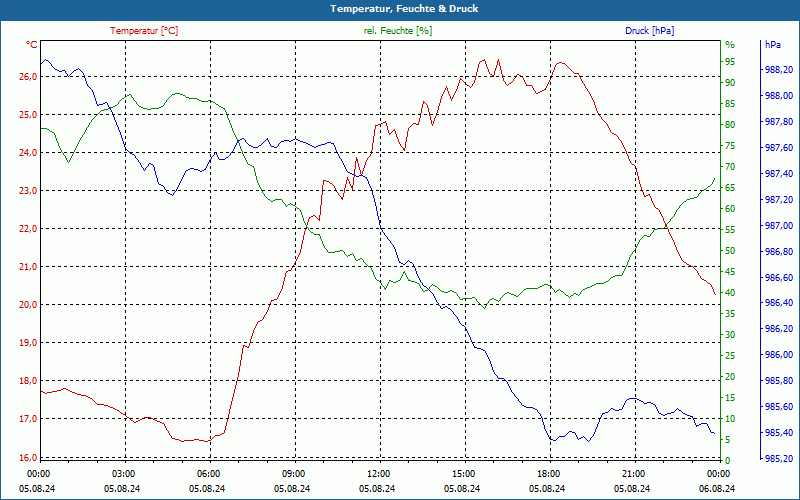Click pressure axis value 987,00

(x=779, y=225)
